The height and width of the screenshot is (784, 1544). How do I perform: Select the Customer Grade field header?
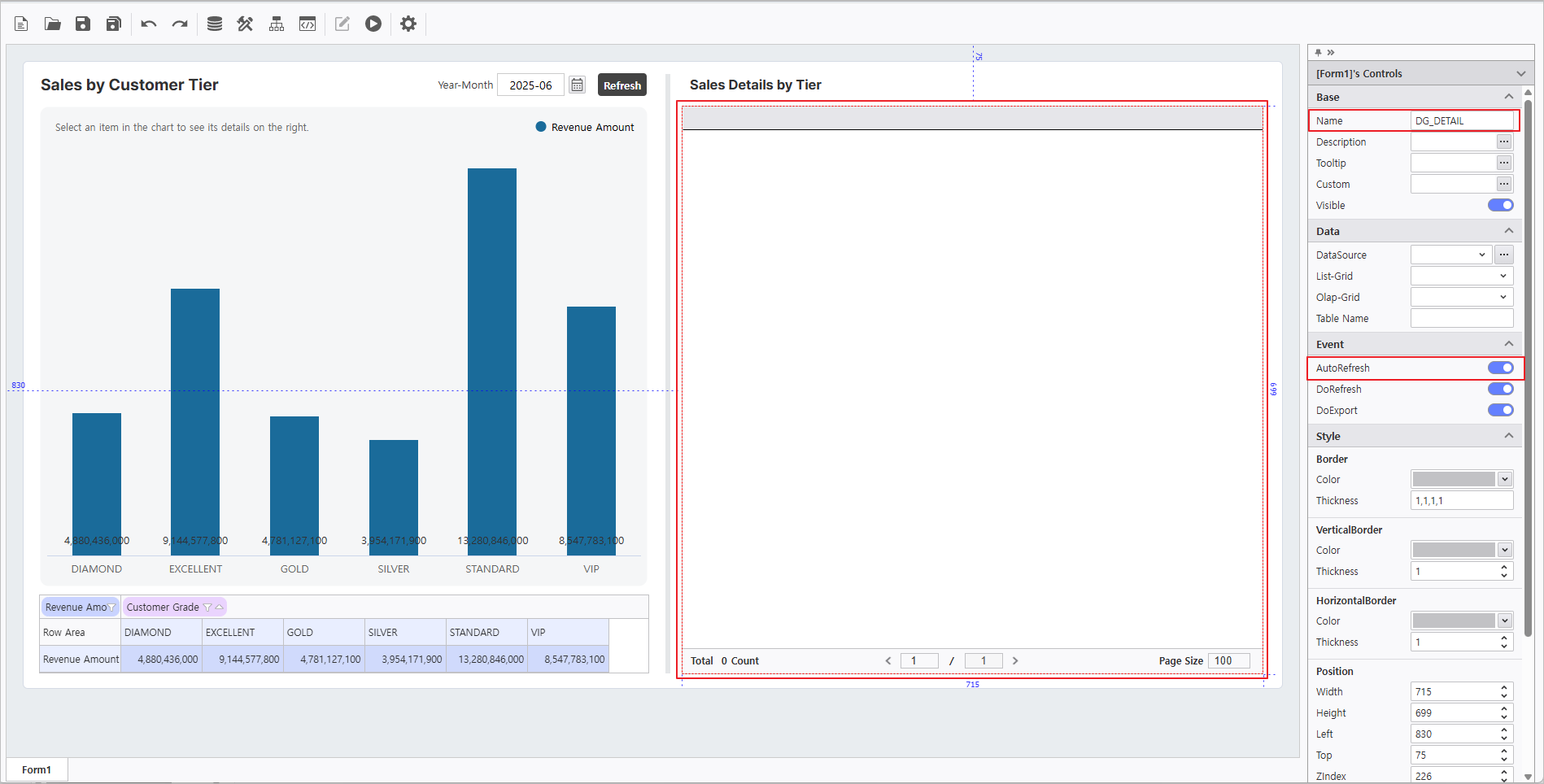tap(163, 607)
